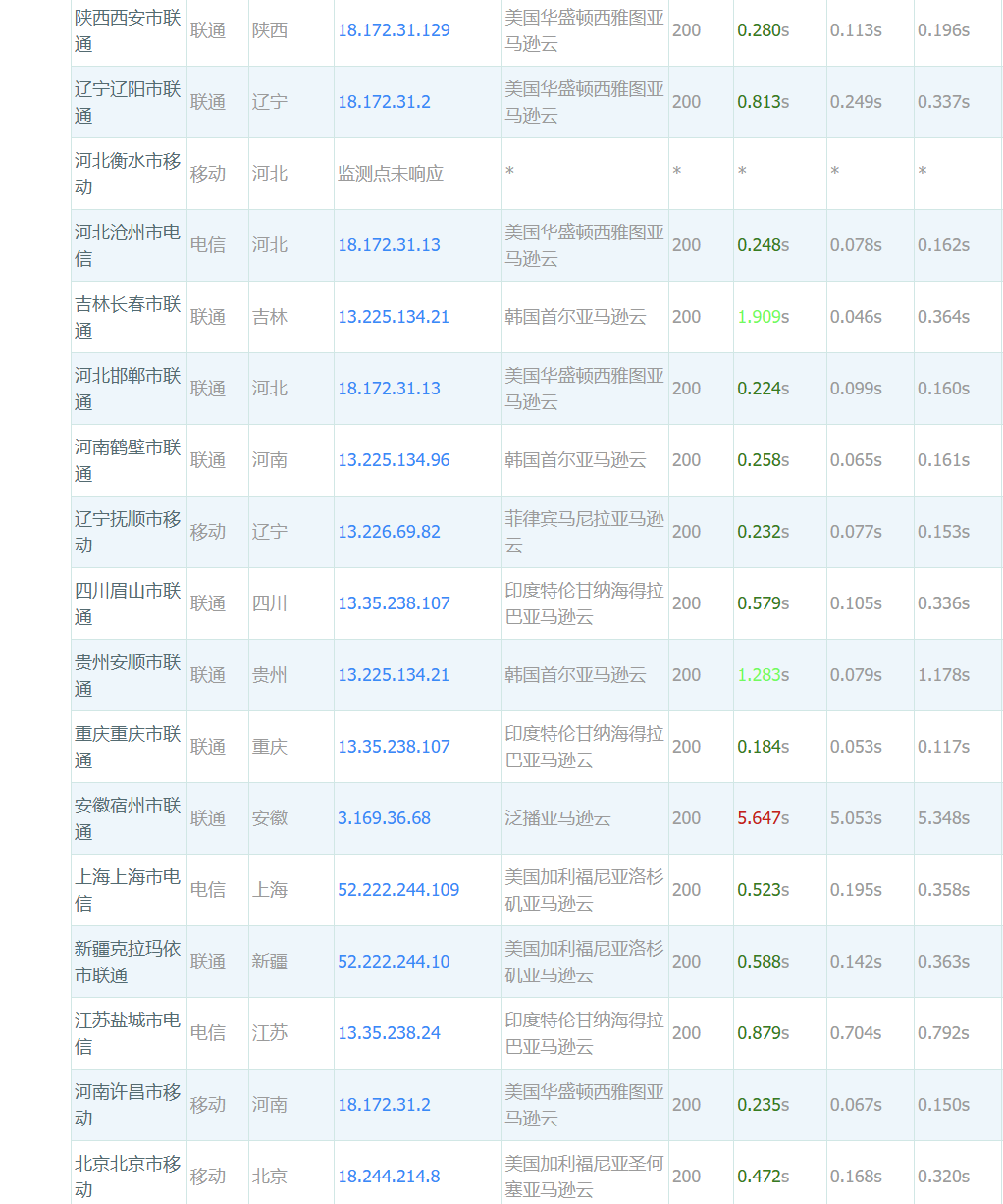Screen dimensions: 1003x1204
Task: Open IP link 13.225.134.96
Action: pos(394,460)
